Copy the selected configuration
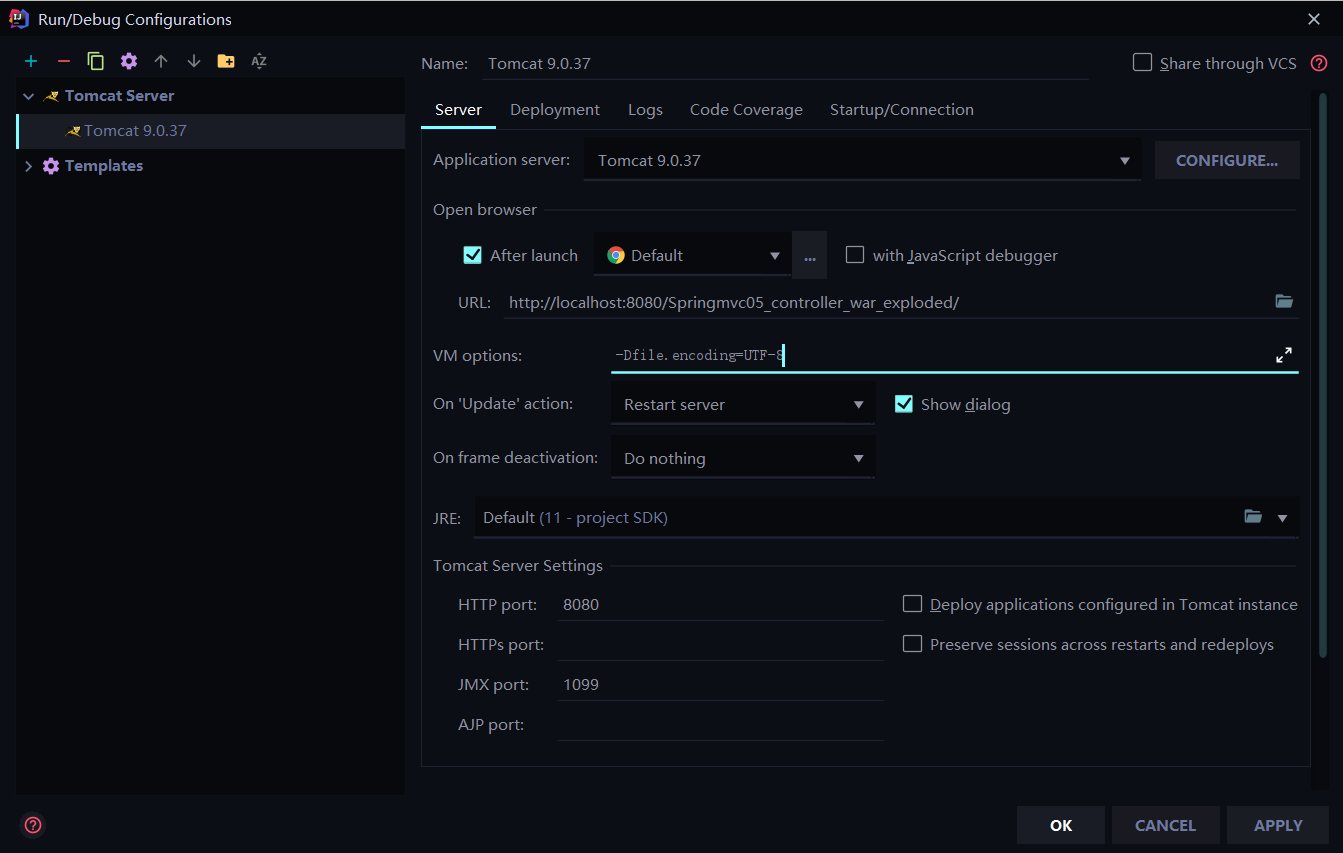This screenshot has width=1343, height=853. [96, 62]
